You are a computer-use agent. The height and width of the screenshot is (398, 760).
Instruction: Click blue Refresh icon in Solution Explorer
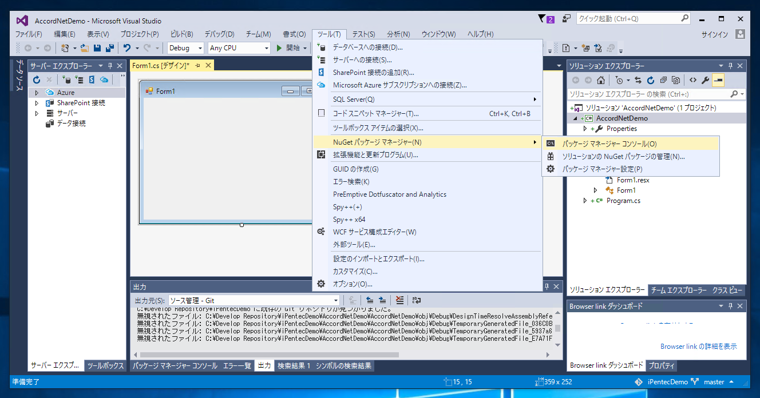(x=650, y=80)
